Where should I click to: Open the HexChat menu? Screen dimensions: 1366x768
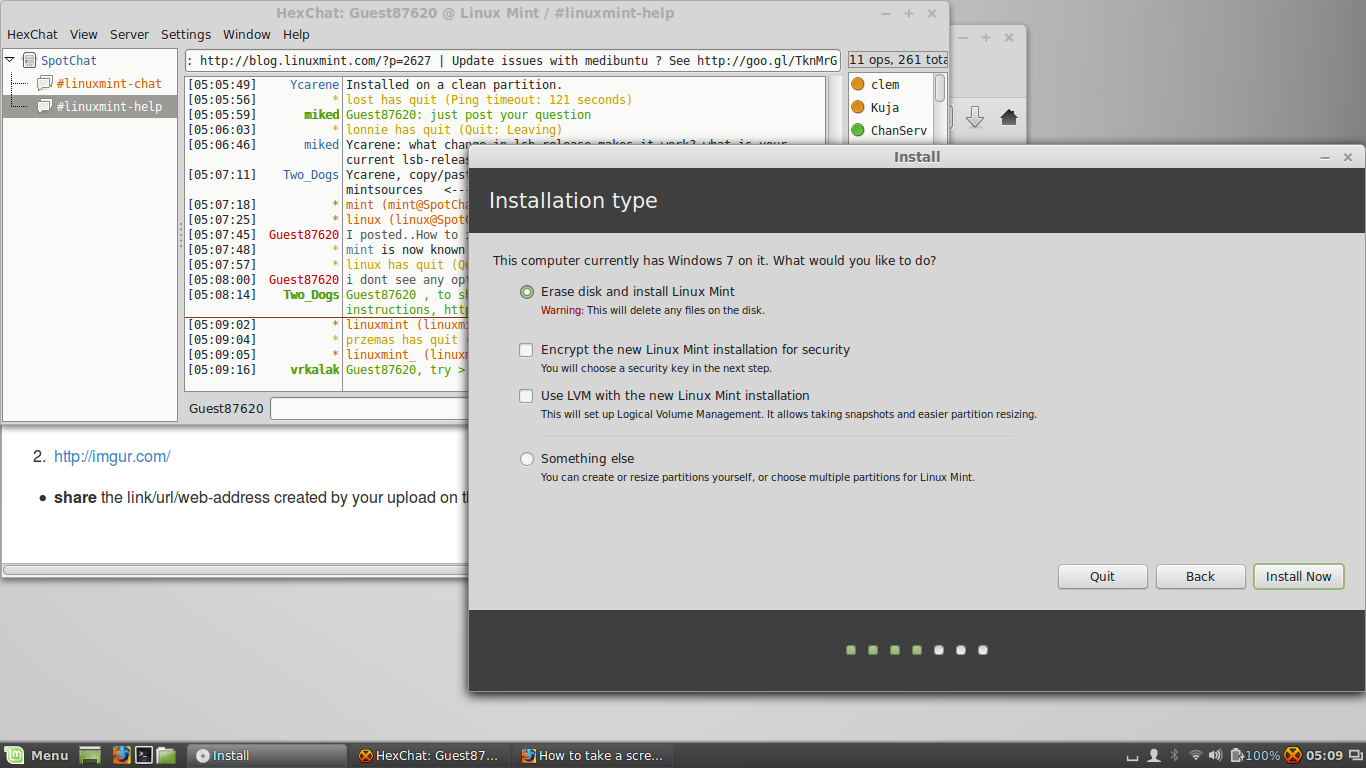coord(32,34)
